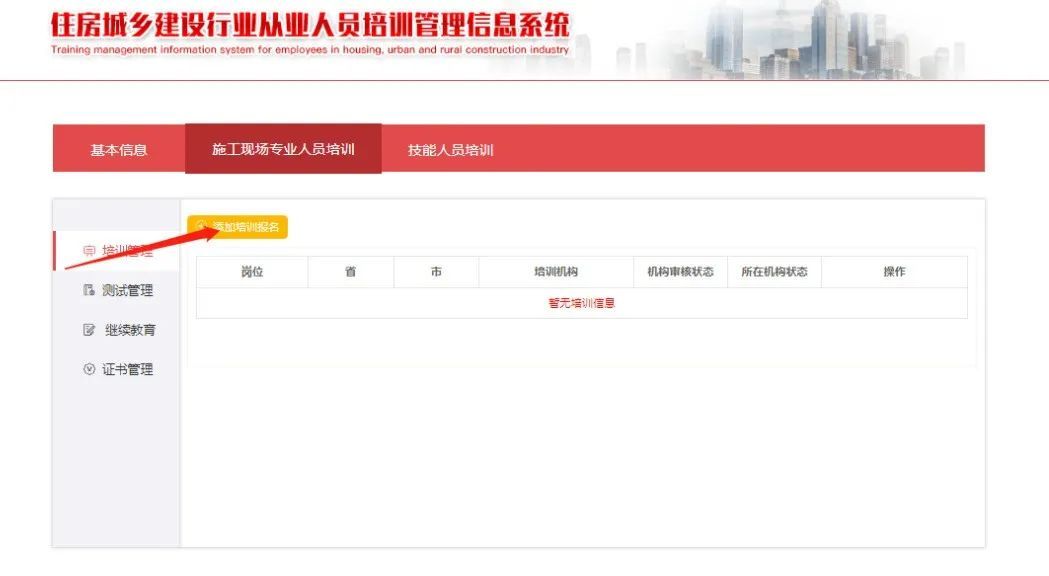Viewport: 1049px width, 576px height.
Task: Select the 所在机构状态 column header
Action: [774, 272]
